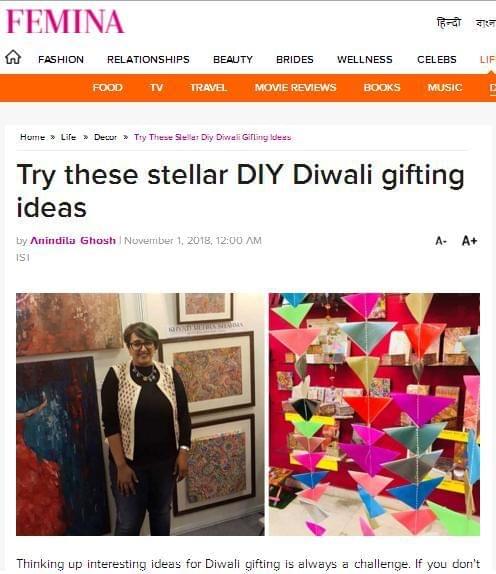Click the Decor breadcrumb link

click(105, 137)
